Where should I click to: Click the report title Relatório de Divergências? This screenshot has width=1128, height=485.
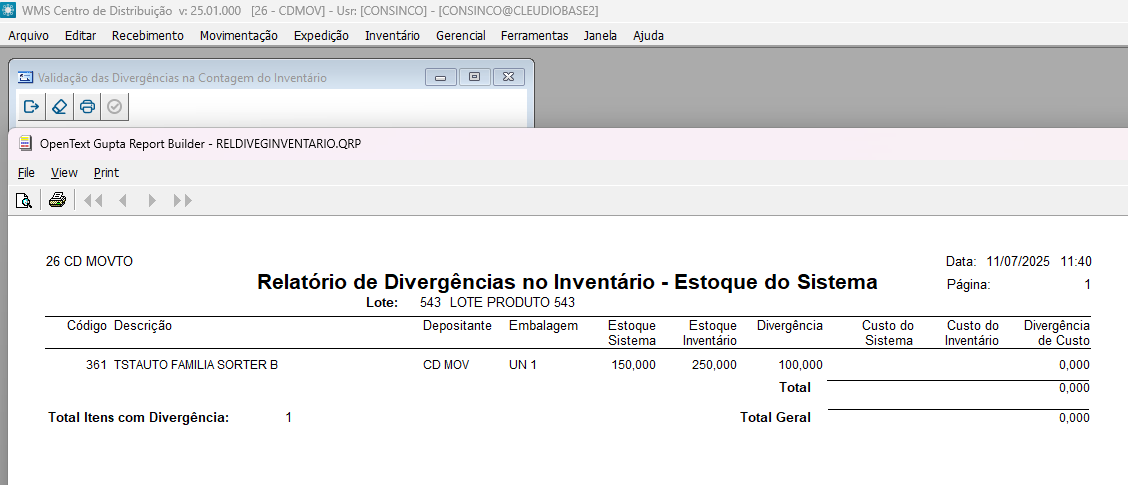(x=567, y=282)
